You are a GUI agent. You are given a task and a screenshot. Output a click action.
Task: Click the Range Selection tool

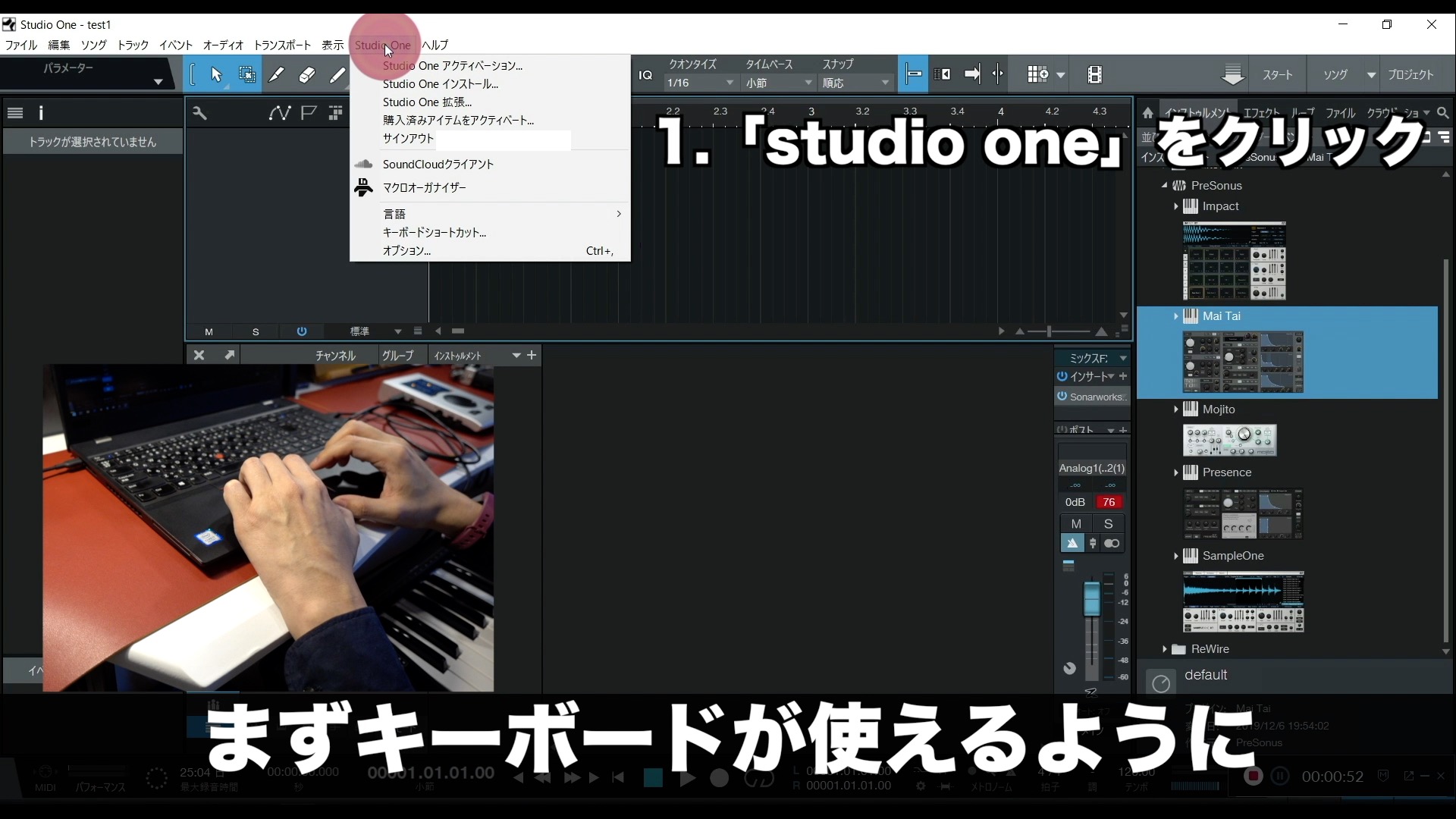(247, 74)
